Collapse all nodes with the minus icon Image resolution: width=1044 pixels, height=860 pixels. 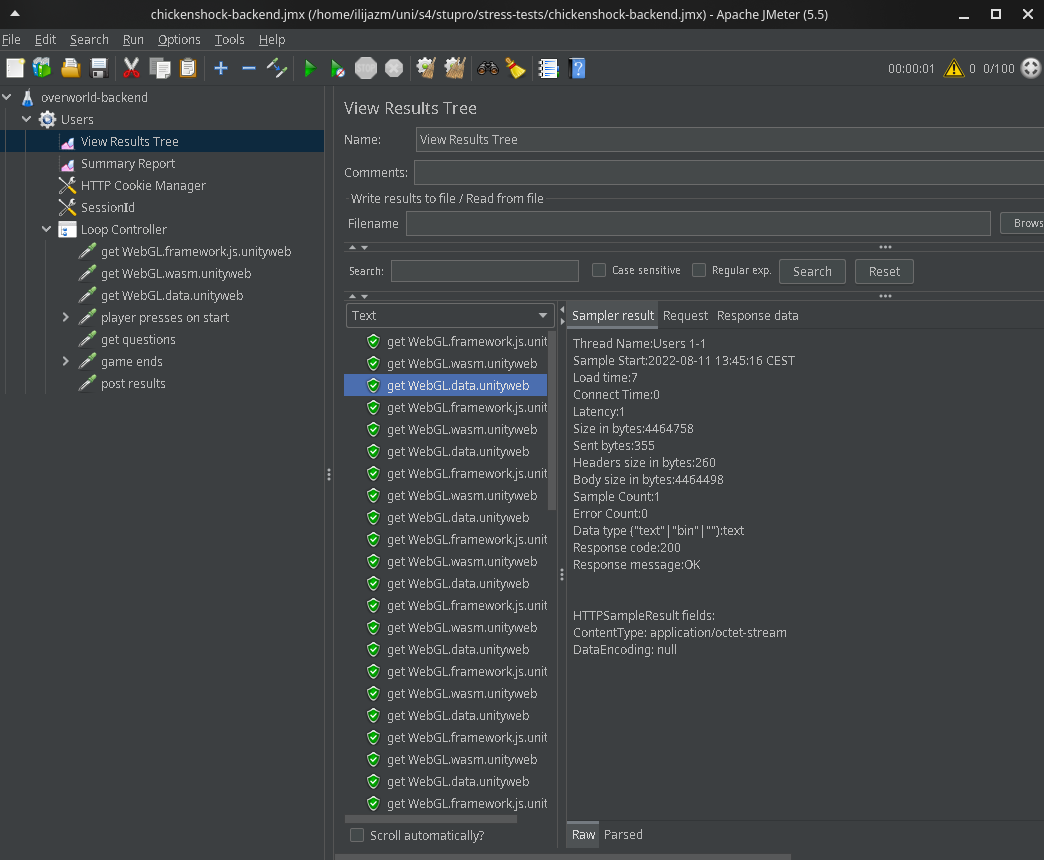[x=249, y=68]
